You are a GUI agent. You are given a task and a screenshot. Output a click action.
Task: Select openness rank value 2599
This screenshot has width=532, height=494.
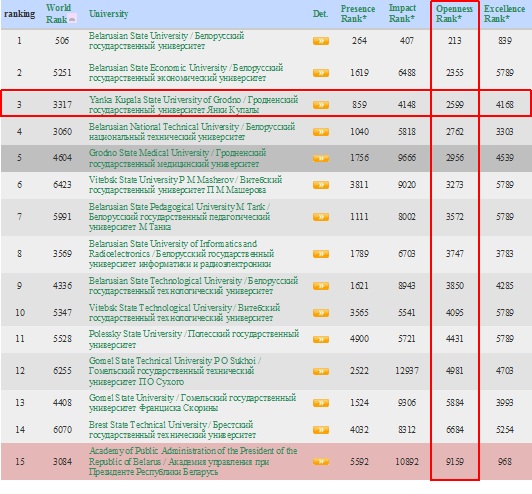point(454,104)
